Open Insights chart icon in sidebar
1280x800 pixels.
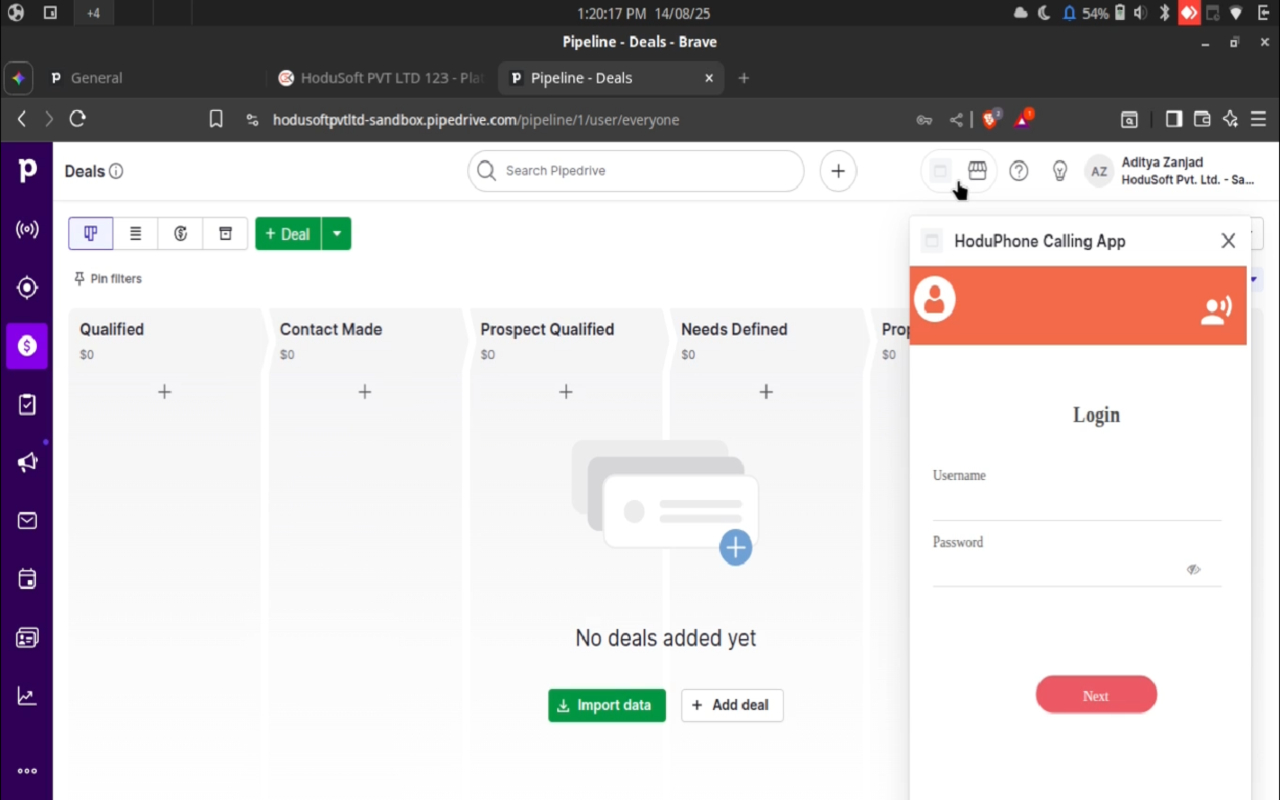coord(27,695)
